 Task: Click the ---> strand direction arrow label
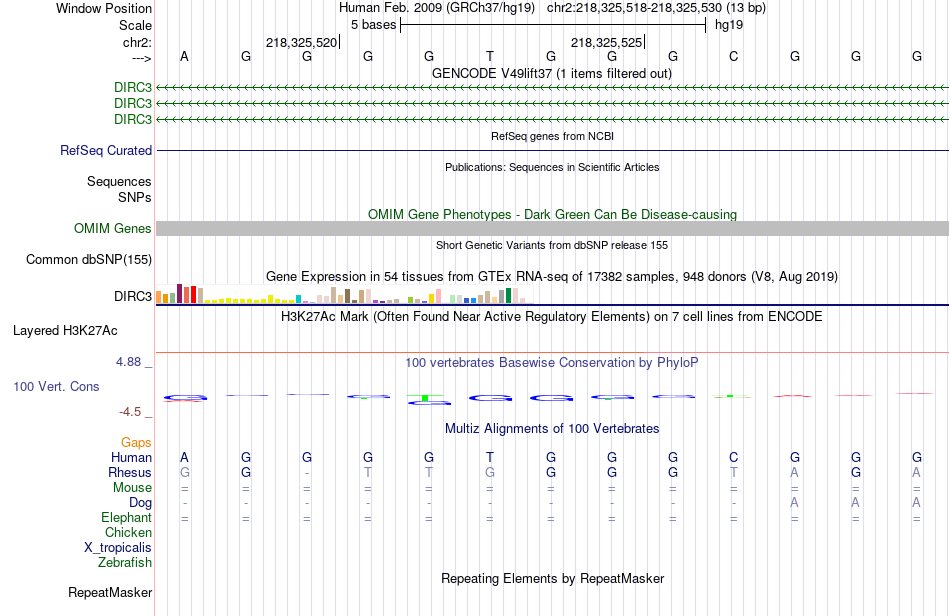pos(141,58)
